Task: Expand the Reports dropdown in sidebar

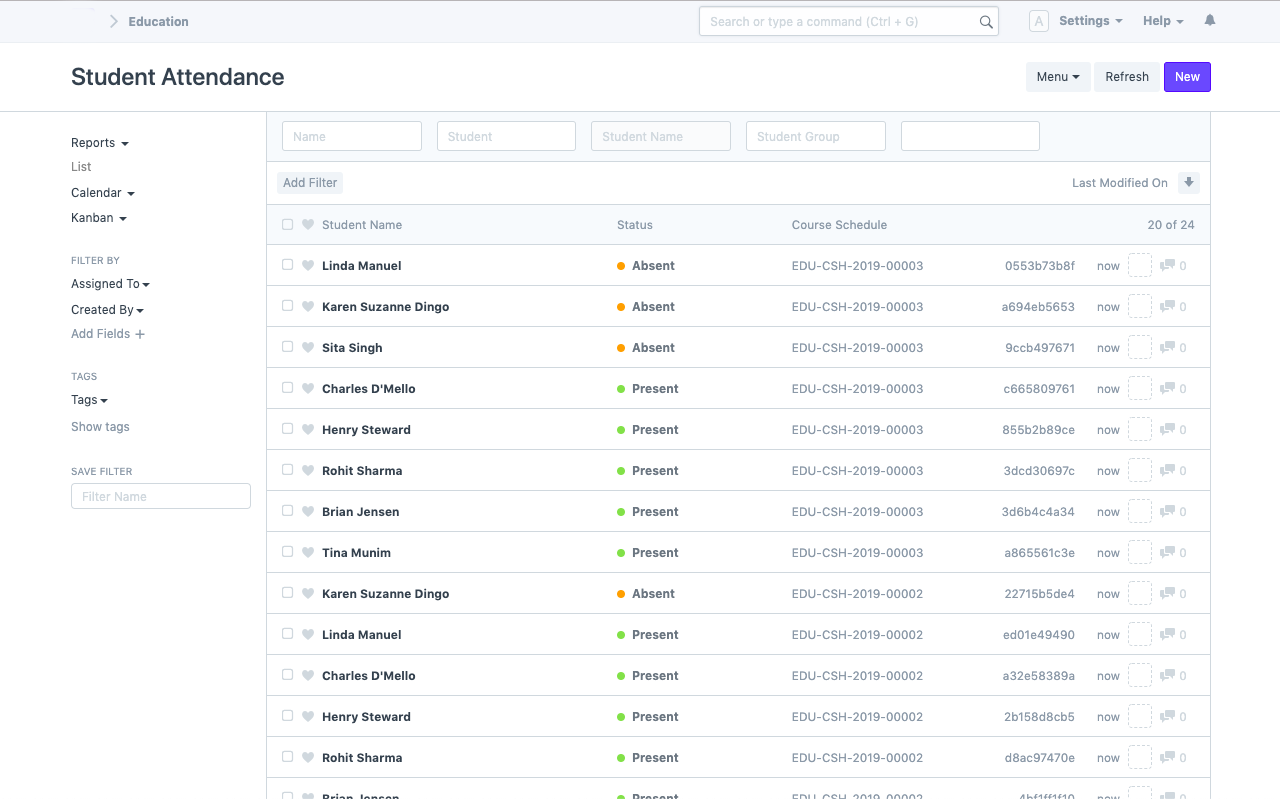Action: (x=100, y=143)
